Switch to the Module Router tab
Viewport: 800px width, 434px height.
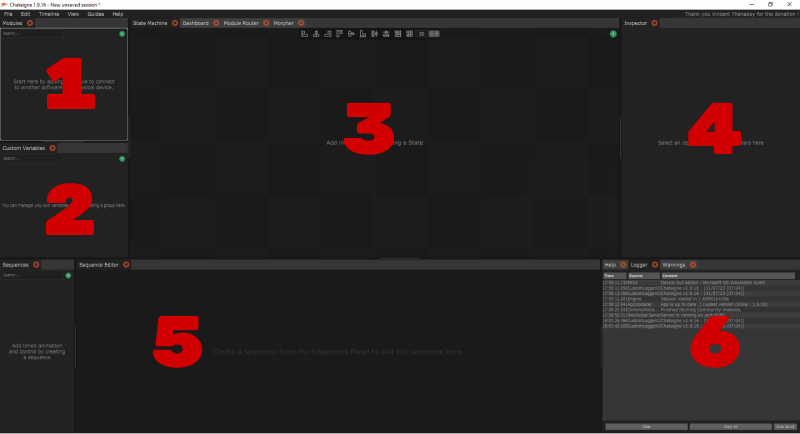click(x=241, y=23)
